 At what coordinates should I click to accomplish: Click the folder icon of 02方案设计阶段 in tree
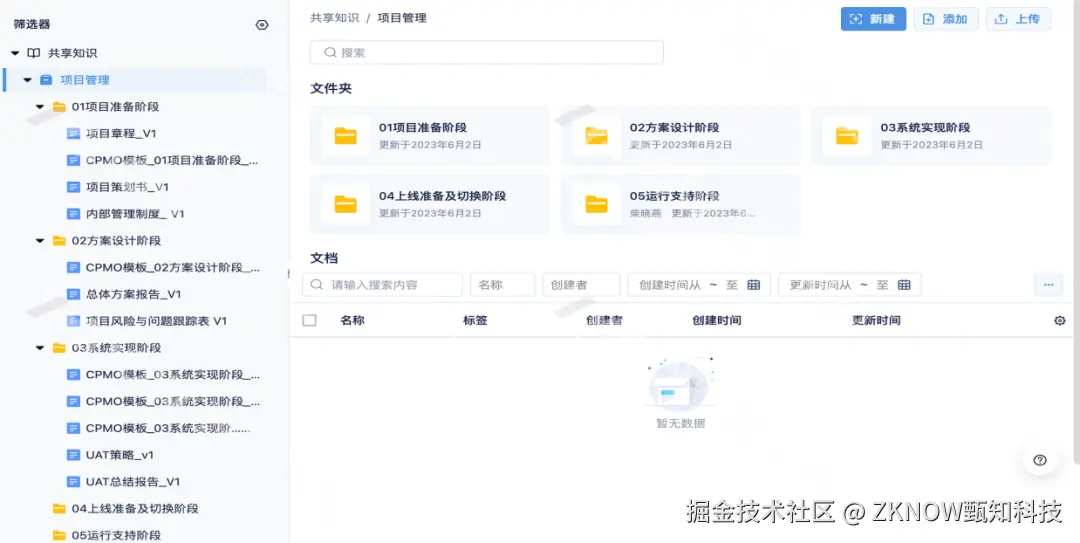coord(59,240)
